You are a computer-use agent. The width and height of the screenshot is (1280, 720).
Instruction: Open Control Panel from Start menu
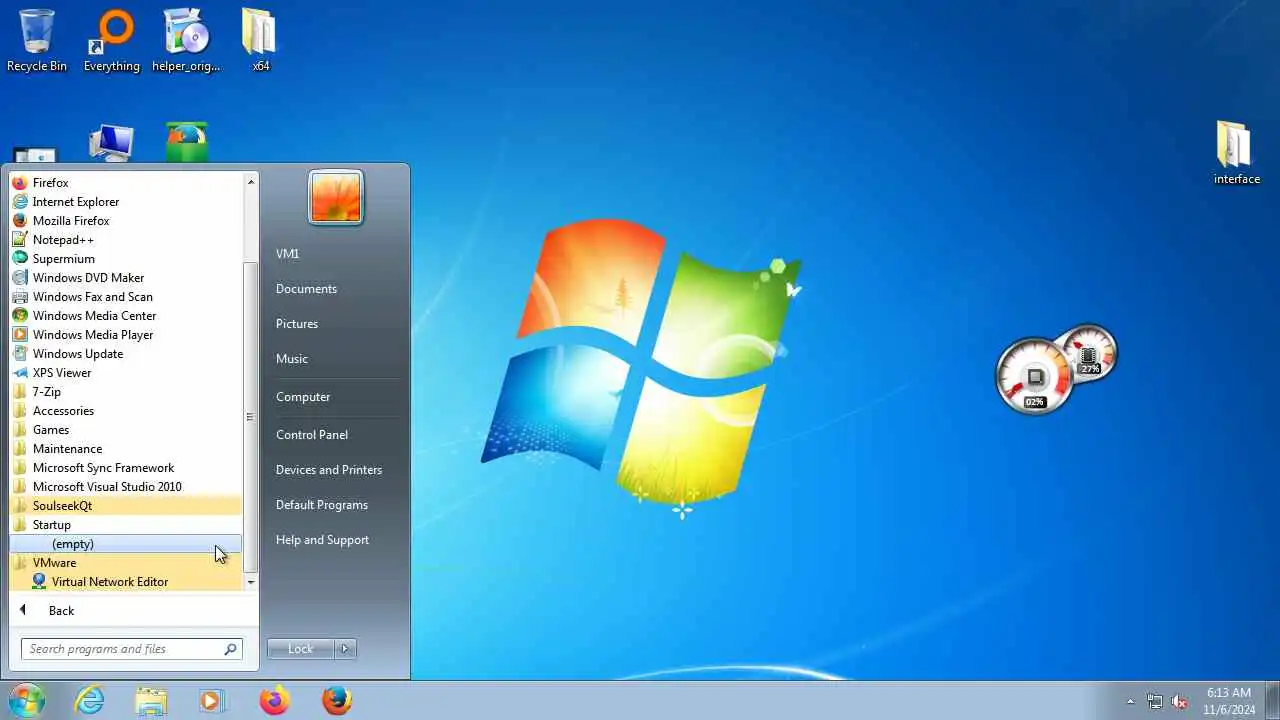point(312,435)
